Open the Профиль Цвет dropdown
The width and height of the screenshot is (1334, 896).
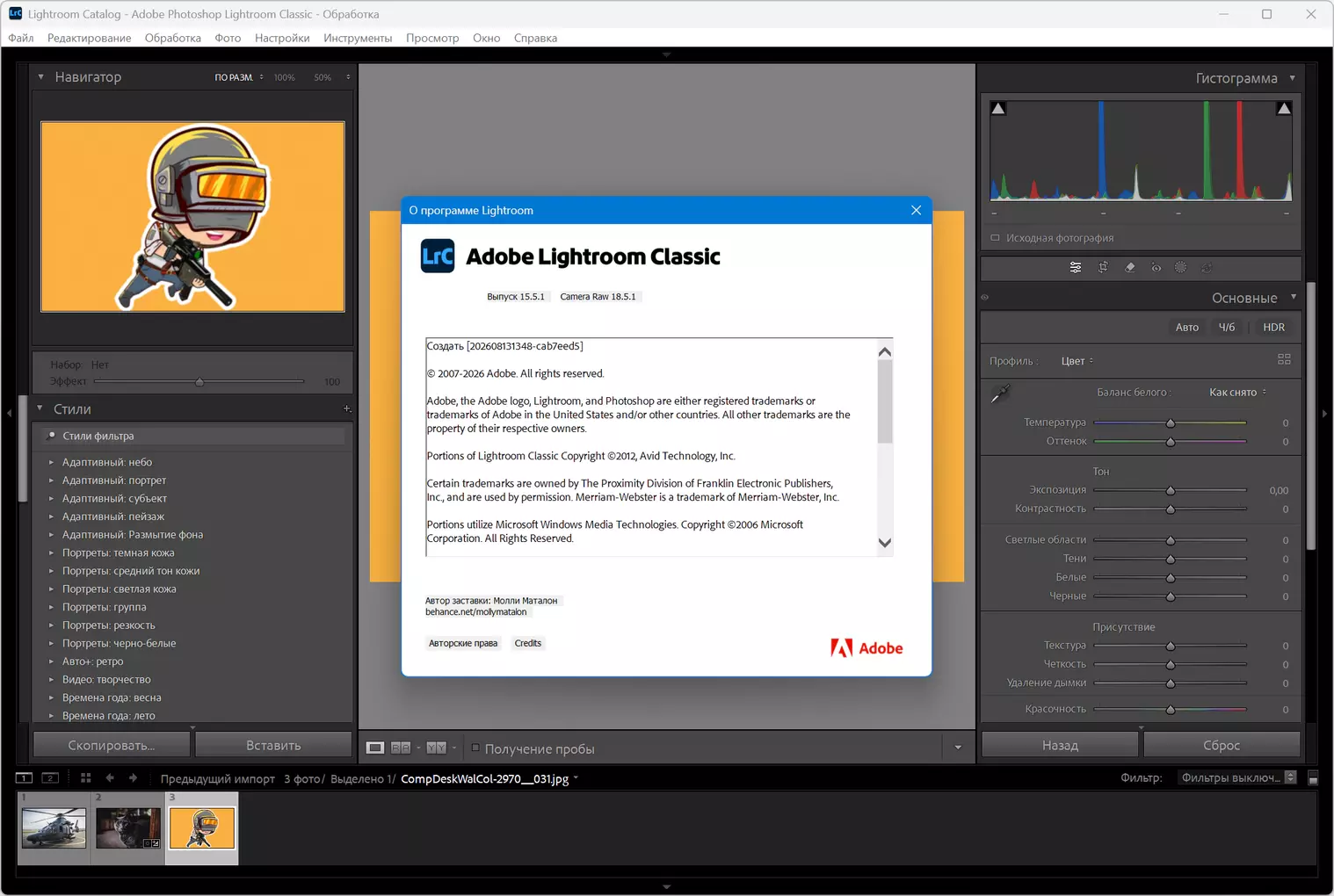coord(1077,361)
